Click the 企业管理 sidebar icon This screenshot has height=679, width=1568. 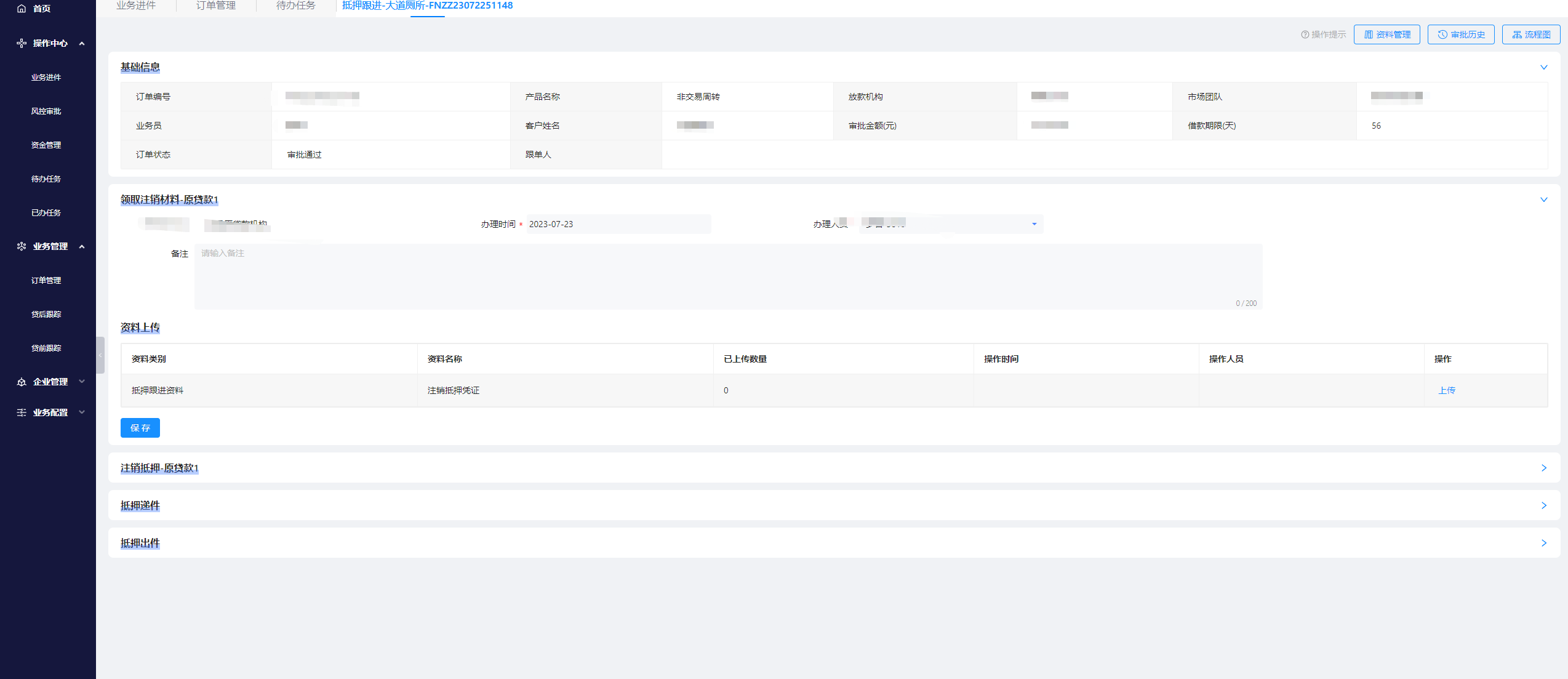click(x=22, y=382)
